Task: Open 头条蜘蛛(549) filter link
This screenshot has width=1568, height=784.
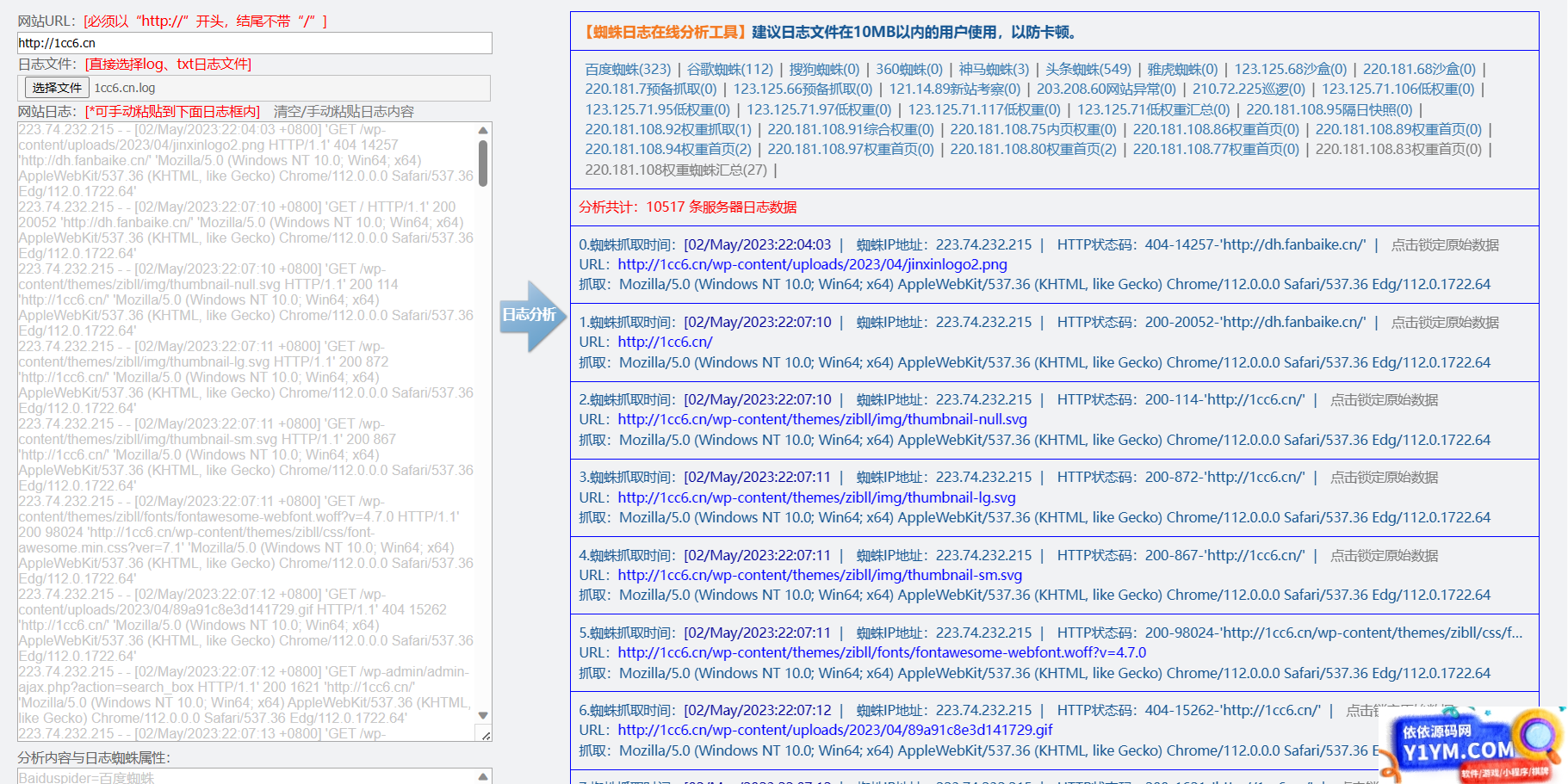Action: 1088,69
